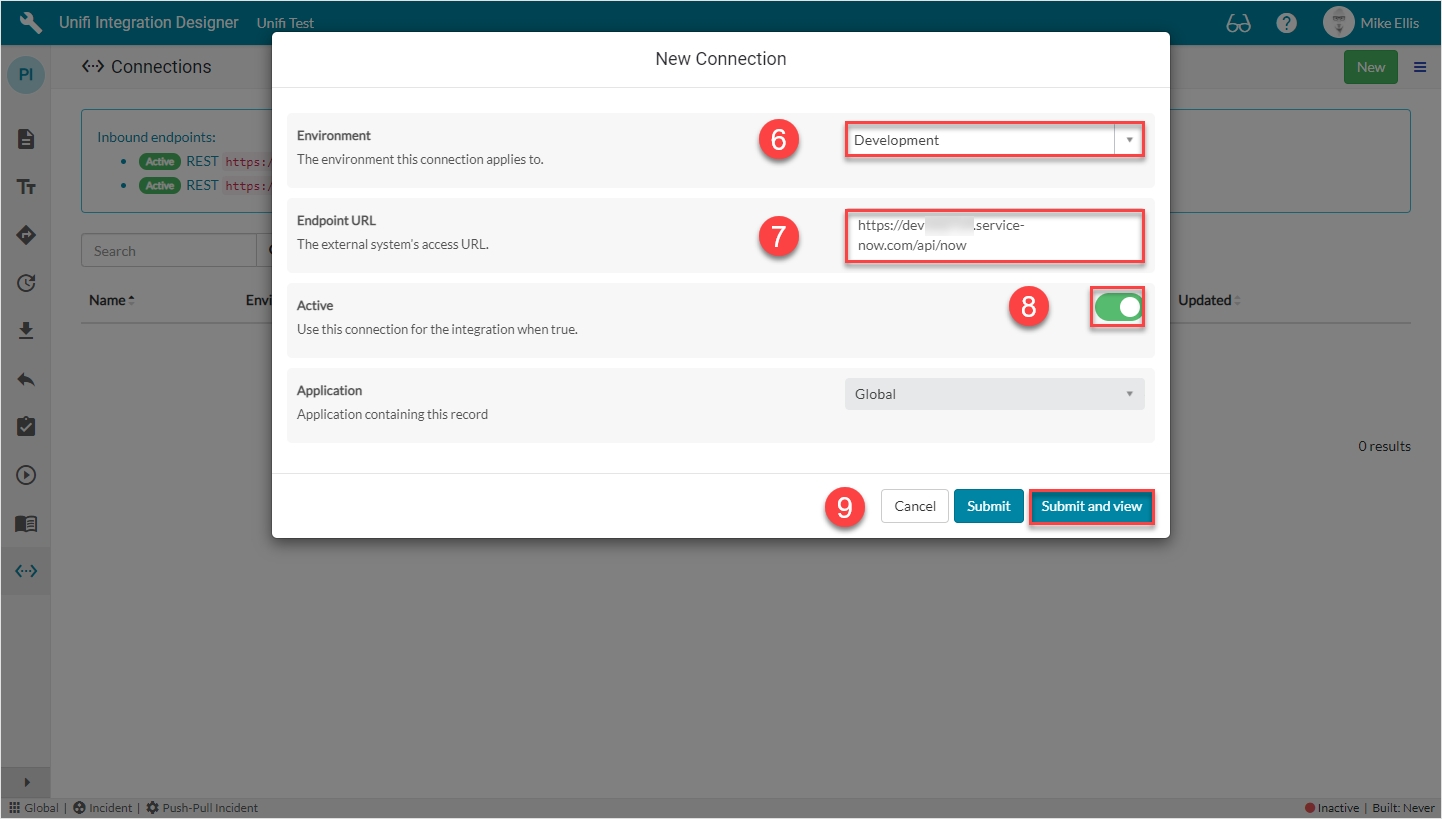1442x819 pixels.
Task: Open the play circle icon in sidebar
Action: [x=26, y=475]
